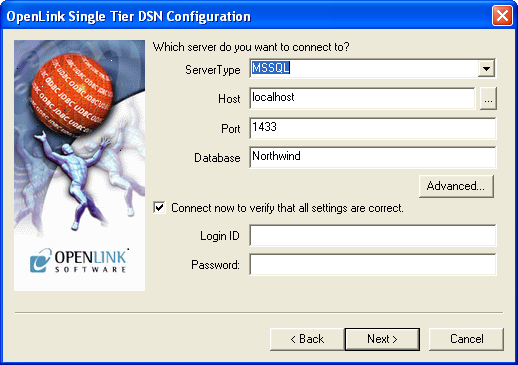
Task: Open the ServerType dropdown arrow
Action: pos(486,69)
